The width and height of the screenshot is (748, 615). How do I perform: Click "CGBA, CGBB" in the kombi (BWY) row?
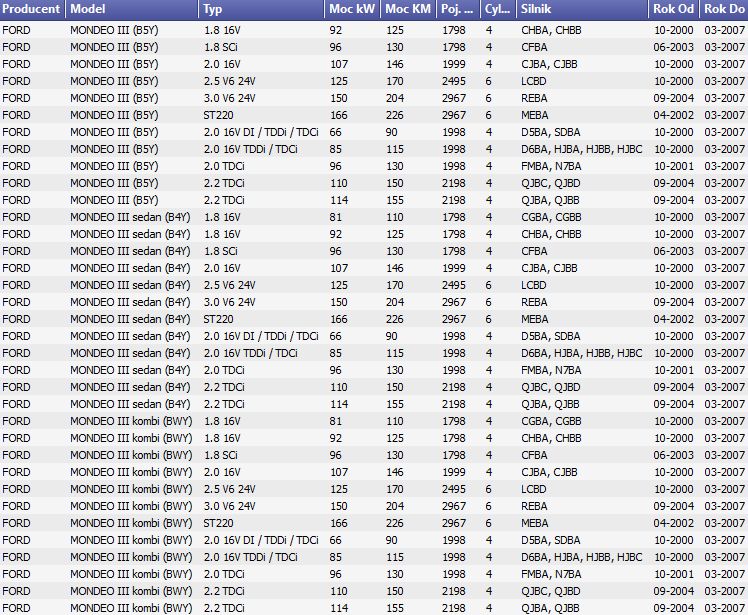click(x=551, y=421)
